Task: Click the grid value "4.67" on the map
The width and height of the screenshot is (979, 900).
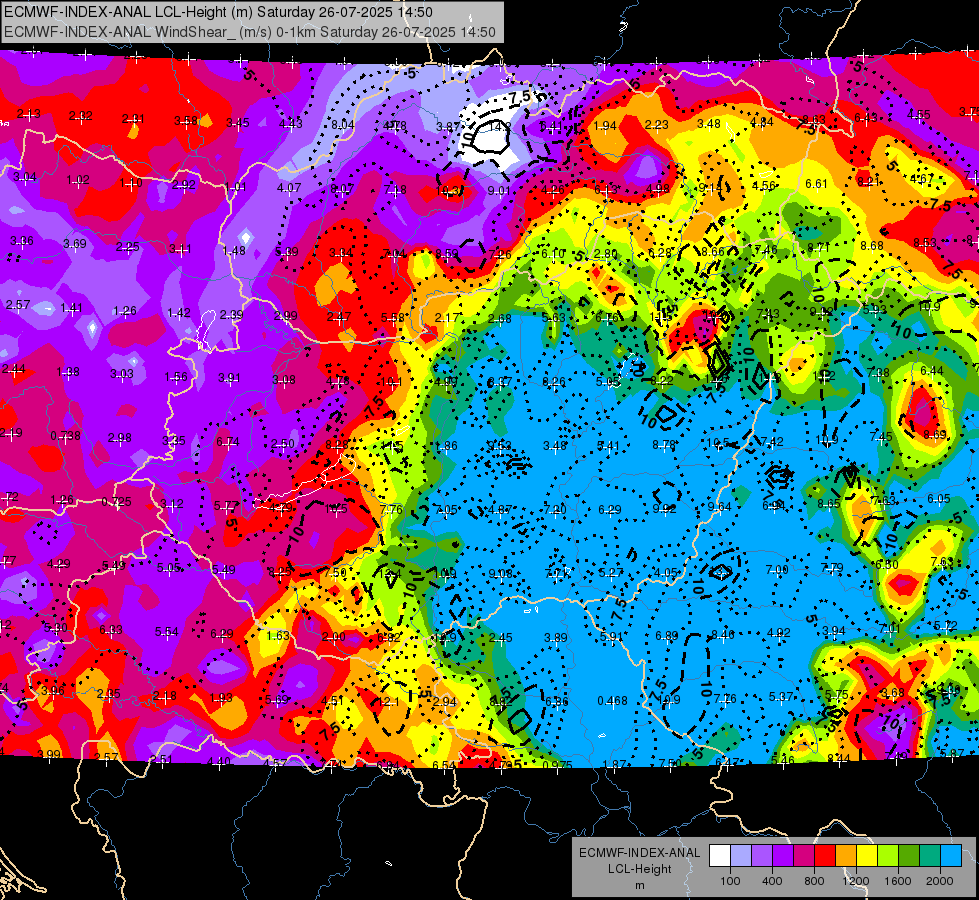Action: [x=922, y=178]
